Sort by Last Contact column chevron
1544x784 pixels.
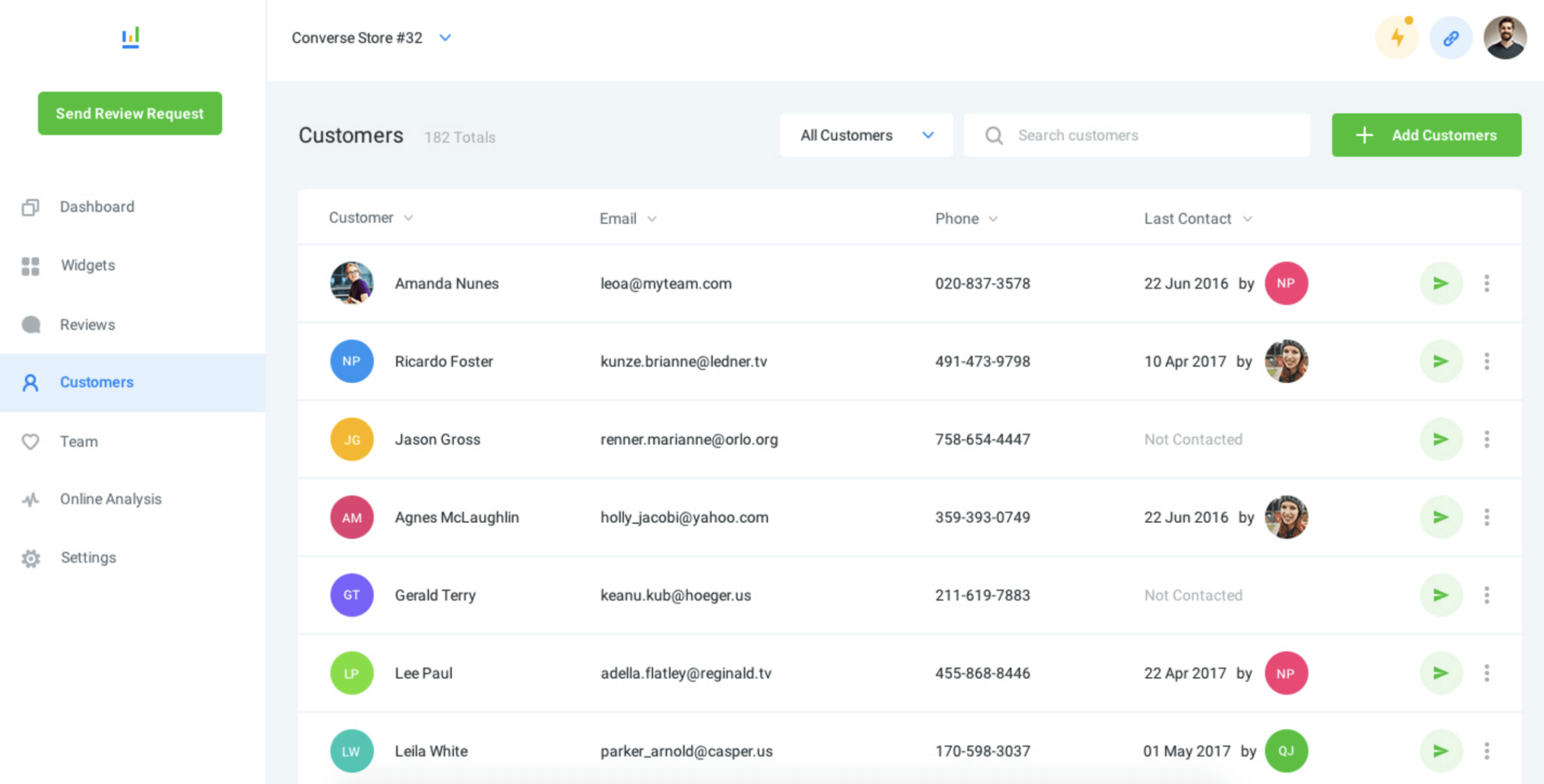click(x=1248, y=219)
